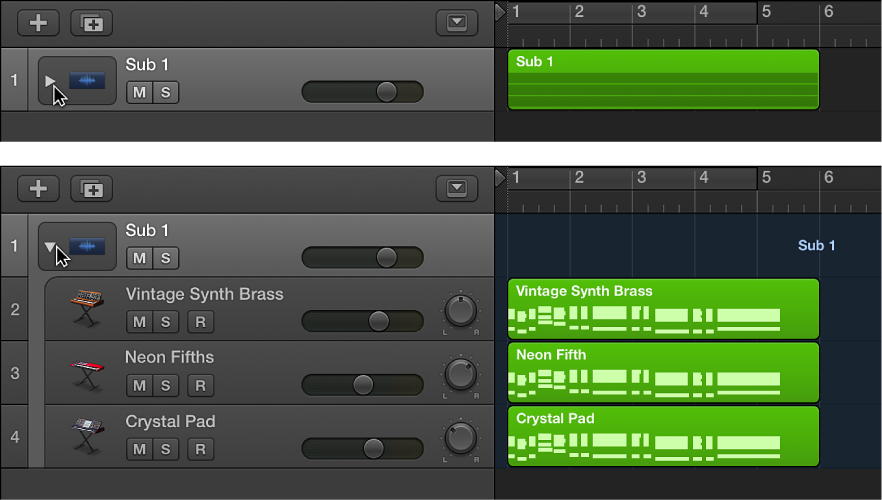
Task: Mute the Vintage Synth Brass track
Action: [140, 322]
